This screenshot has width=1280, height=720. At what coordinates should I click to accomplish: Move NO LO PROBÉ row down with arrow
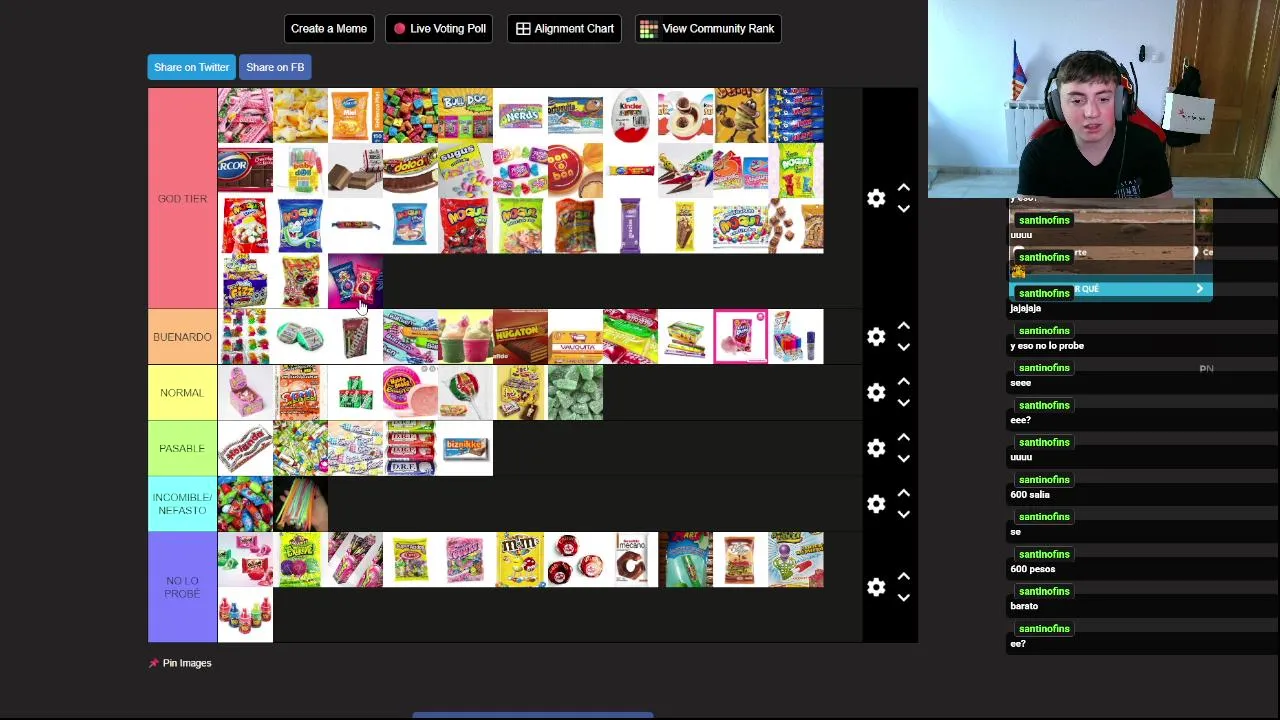point(903,597)
